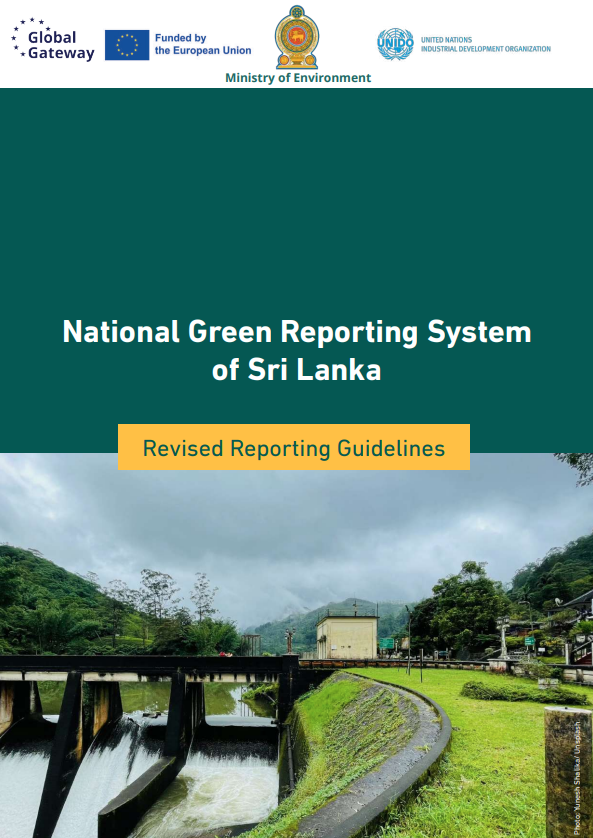Click the Sri Lanka national emblem
Screen dimensions: 593x838
tap(296, 37)
